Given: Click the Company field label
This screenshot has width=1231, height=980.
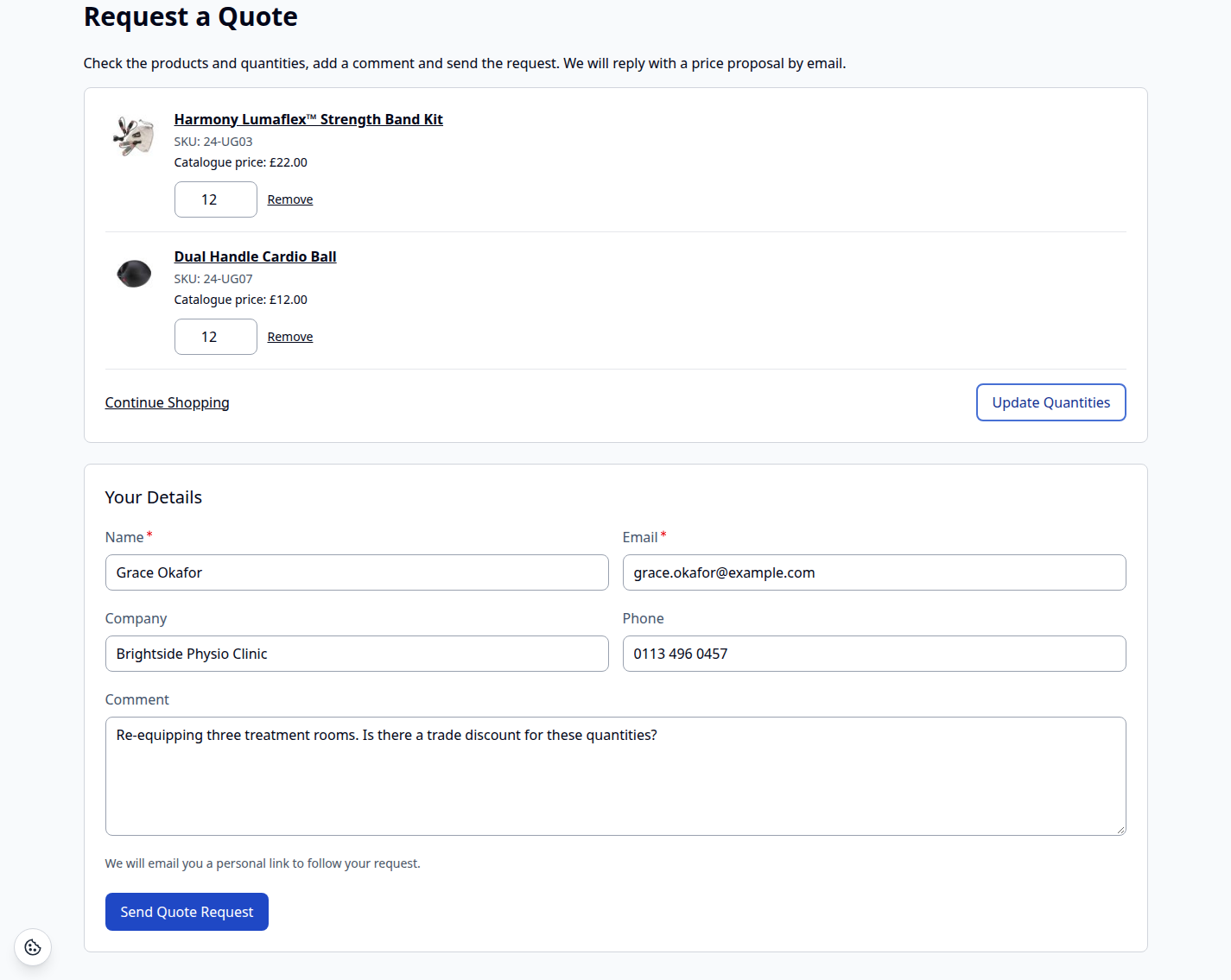Looking at the screenshot, I should click(136, 618).
